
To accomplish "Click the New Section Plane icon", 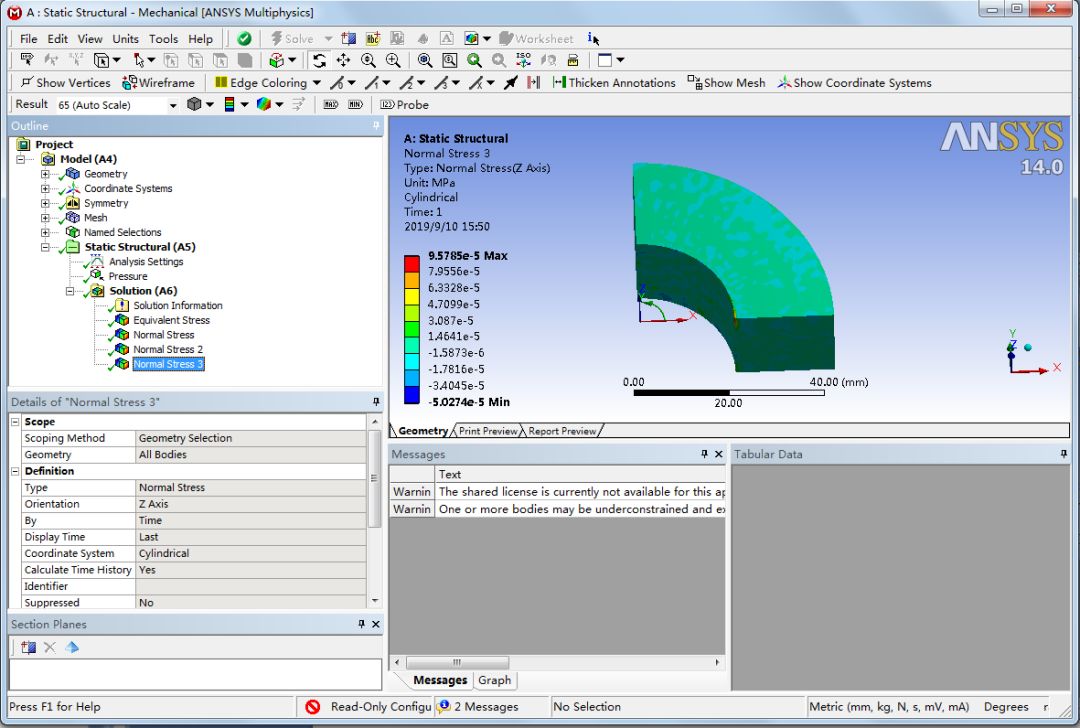I will point(349,39).
